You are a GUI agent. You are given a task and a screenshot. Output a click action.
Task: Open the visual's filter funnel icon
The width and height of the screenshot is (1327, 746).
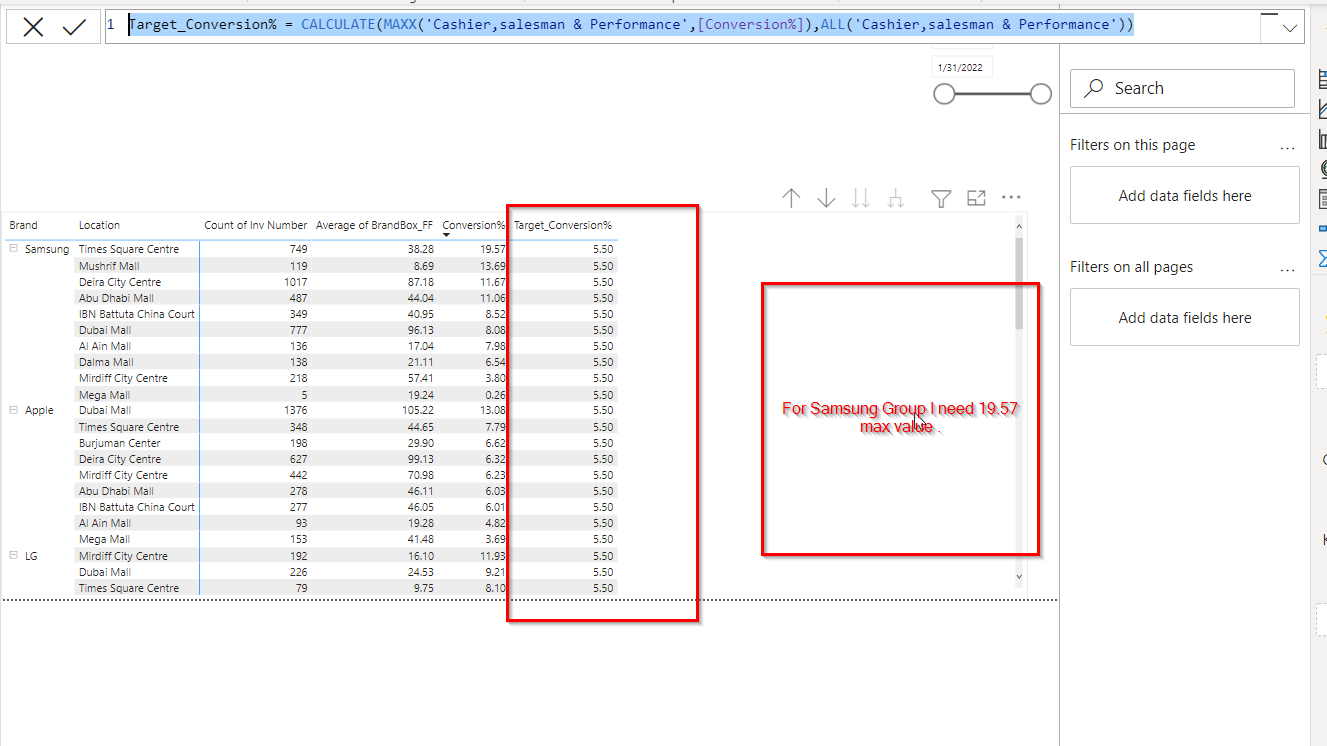tap(941, 198)
